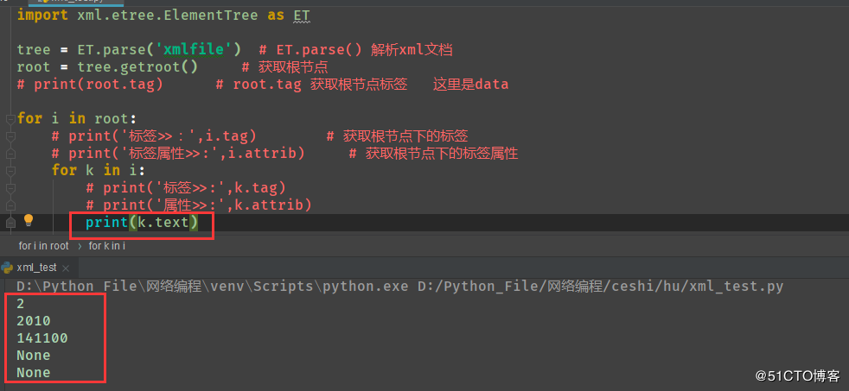The image size is (849, 391).
Task: Click the 'xmlfile' string literal
Action: click(194, 50)
